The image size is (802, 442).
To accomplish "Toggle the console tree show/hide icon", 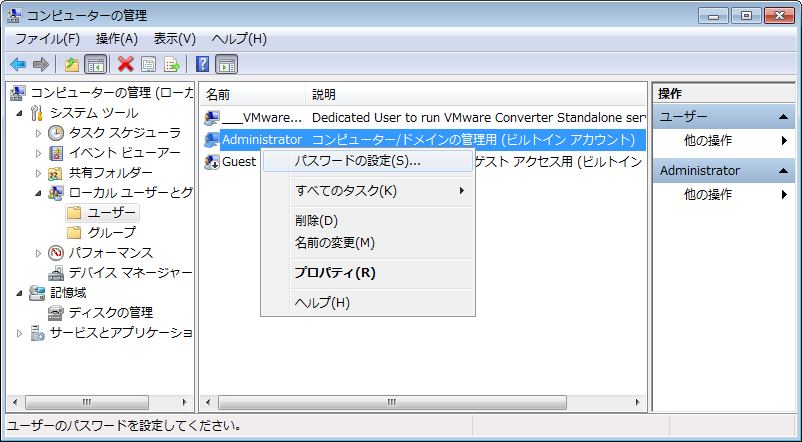I will tap(96, 64).
